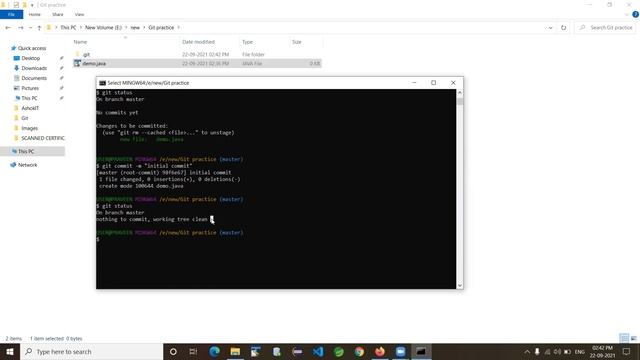
Task: Open Git folder in sidebar
Action: [x=24, y=118]
